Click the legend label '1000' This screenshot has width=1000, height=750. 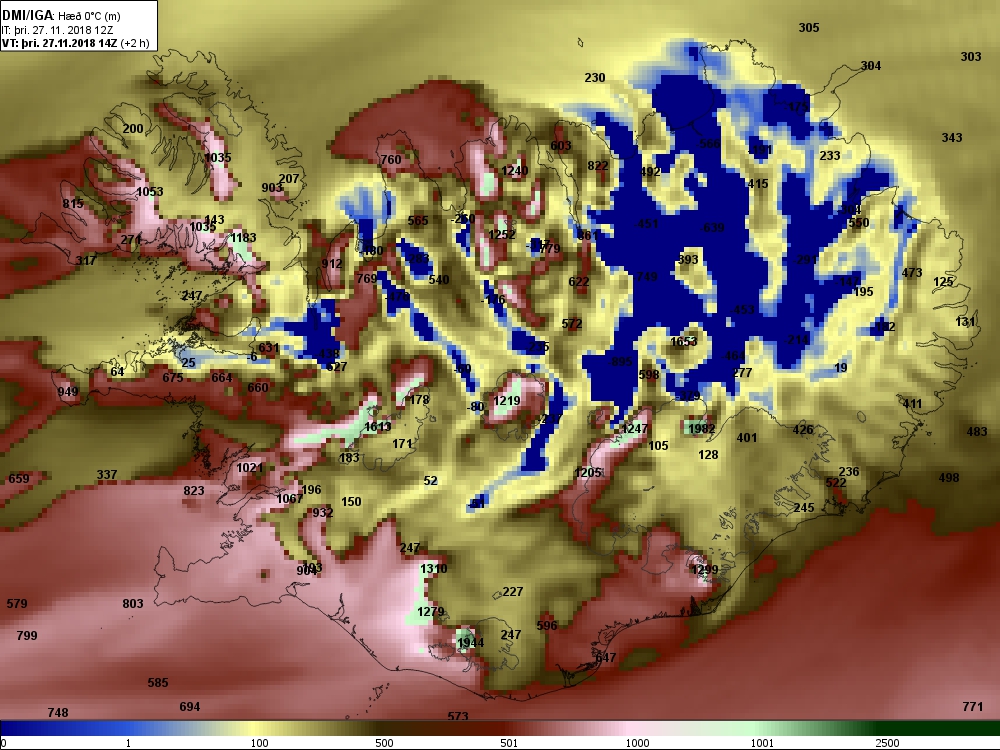(637, 743)
